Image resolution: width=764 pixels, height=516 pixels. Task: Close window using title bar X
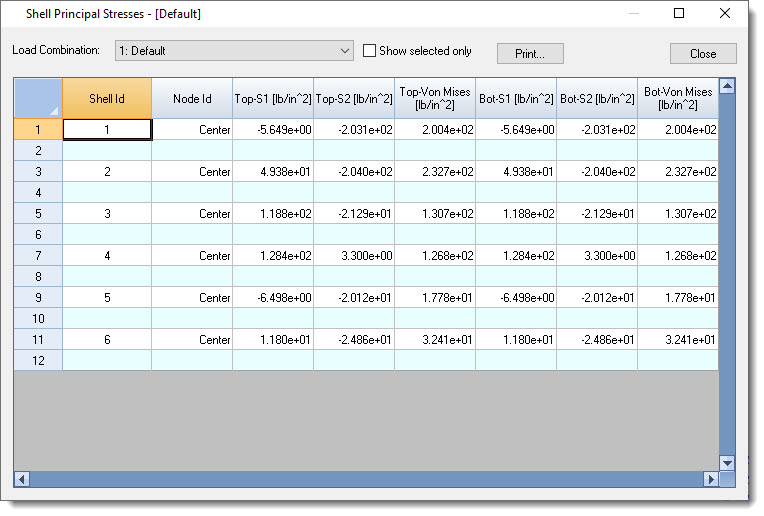(725, 14)
